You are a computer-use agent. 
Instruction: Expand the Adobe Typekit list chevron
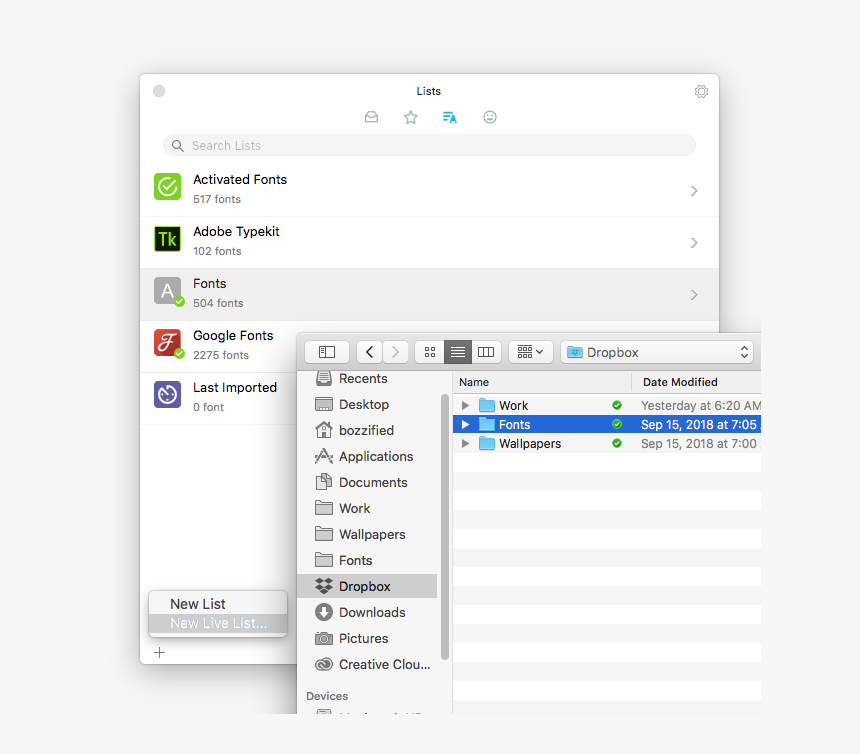point(694,243)
